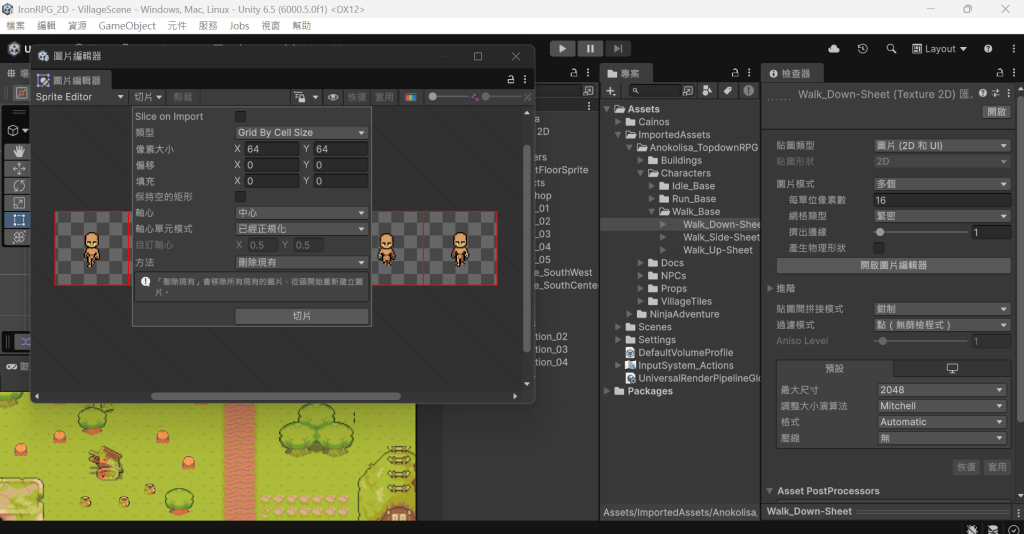Image resolution: width=1024 pixels, height=534 pixels.
Task: Open the version history icon
Action: [x=863, y=49]
